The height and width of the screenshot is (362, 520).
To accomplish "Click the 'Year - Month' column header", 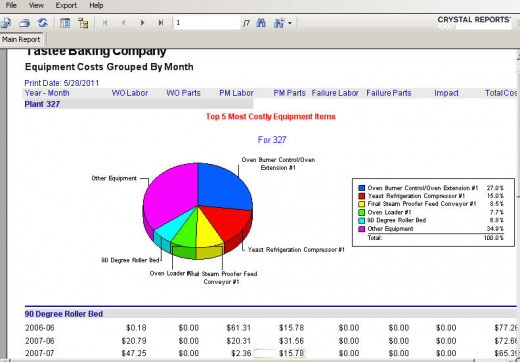I will point(47,93).
